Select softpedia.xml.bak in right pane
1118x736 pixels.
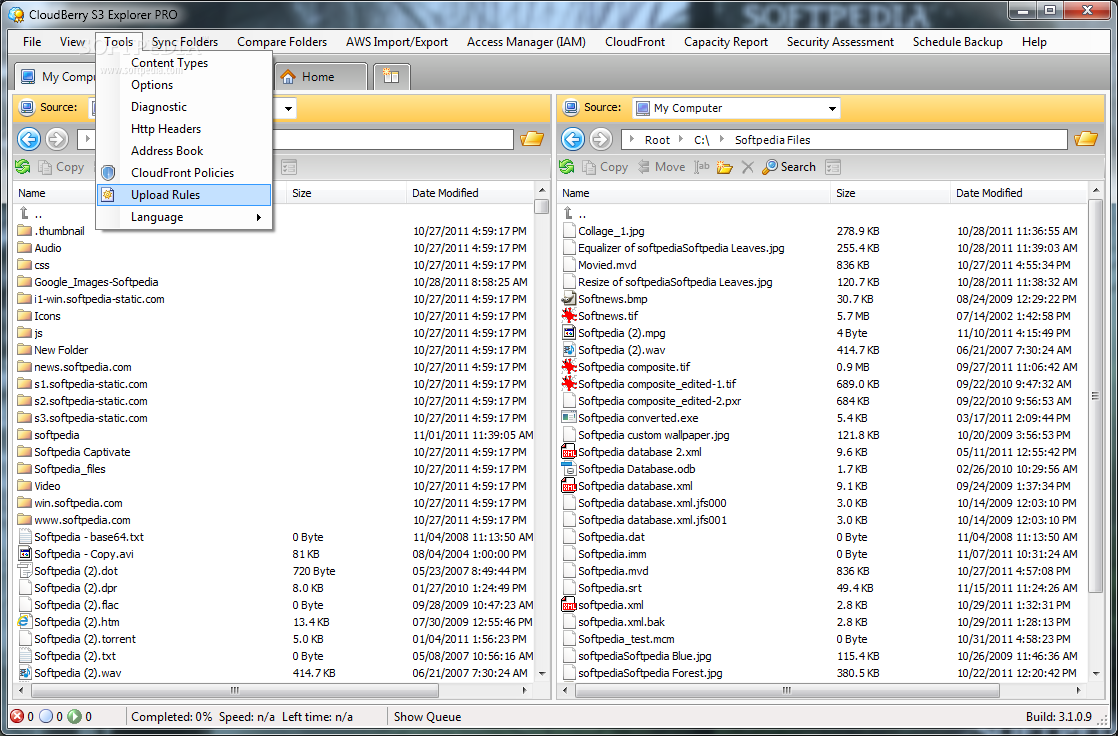tap(621, 622)
